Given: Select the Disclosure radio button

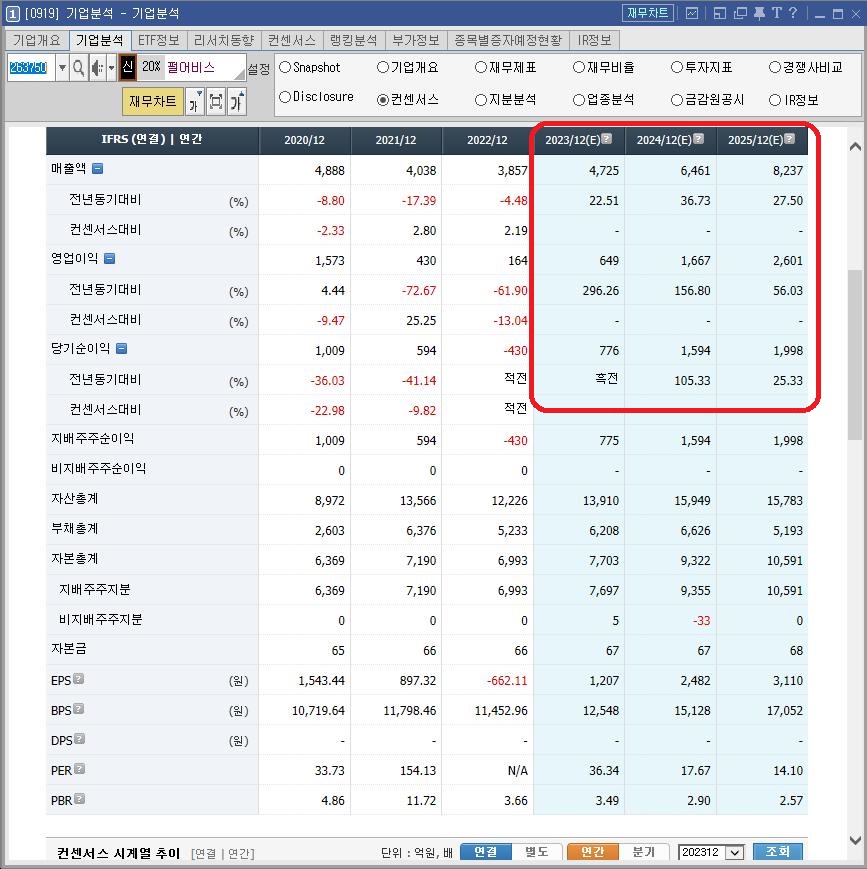Looking at the screenshot, I should [285, 98].
